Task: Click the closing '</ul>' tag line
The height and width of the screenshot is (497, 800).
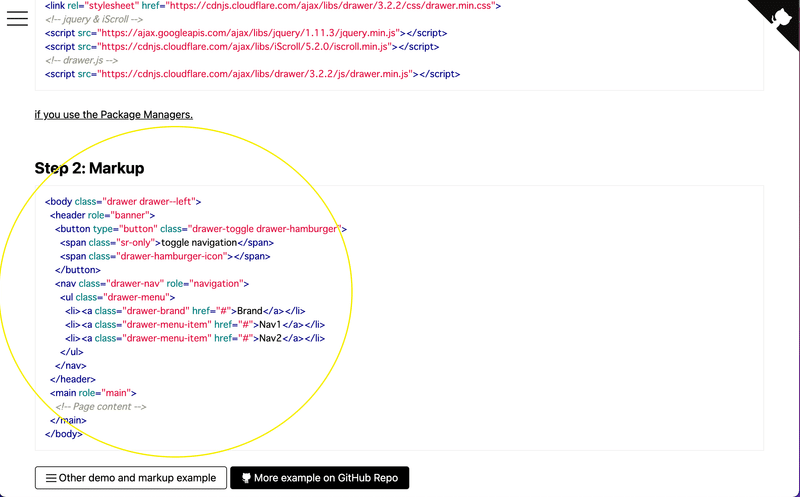Action: pyautogui.click(x=72, y=352)
